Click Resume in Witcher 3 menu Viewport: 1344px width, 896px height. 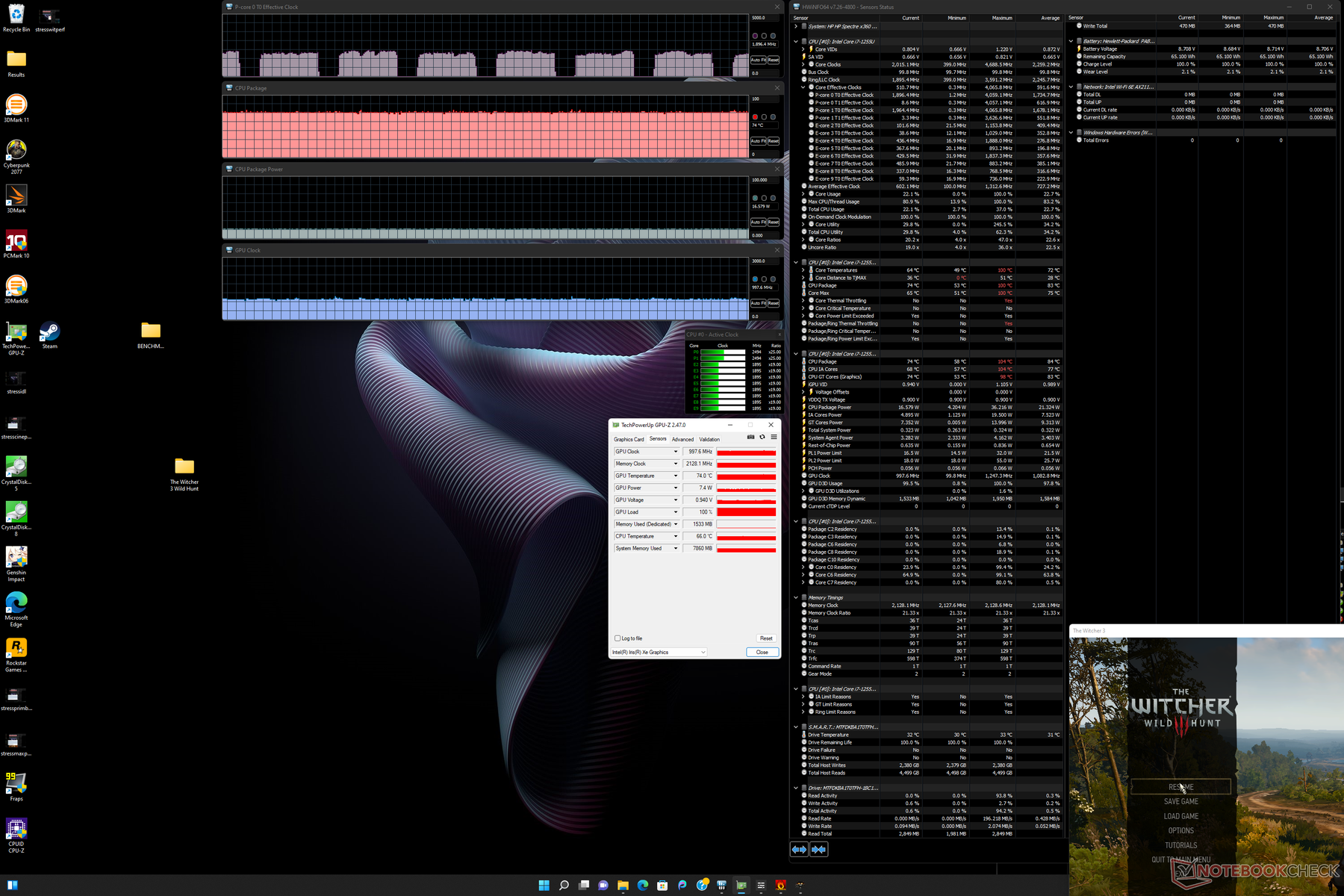[x=1180, y=787]
